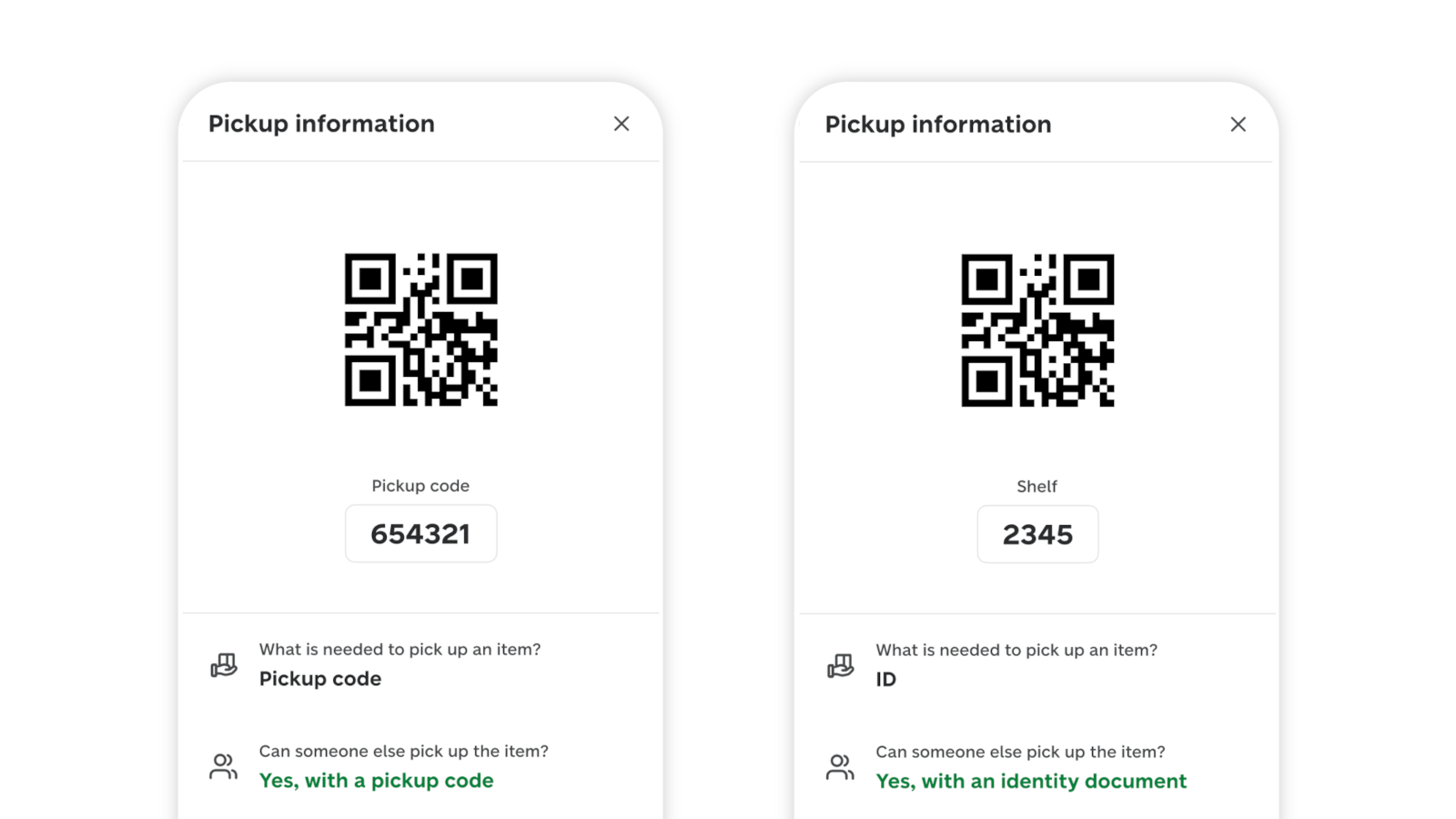1456x819 pixels.
Task: Scan the QR code under left Pickup information
Action: [x=420, y=329]
